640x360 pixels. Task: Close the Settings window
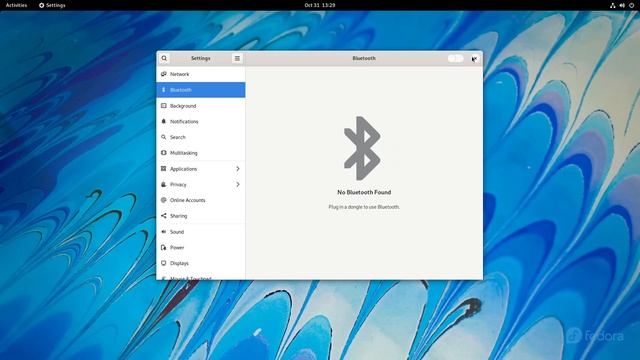[x=474, y=58]
